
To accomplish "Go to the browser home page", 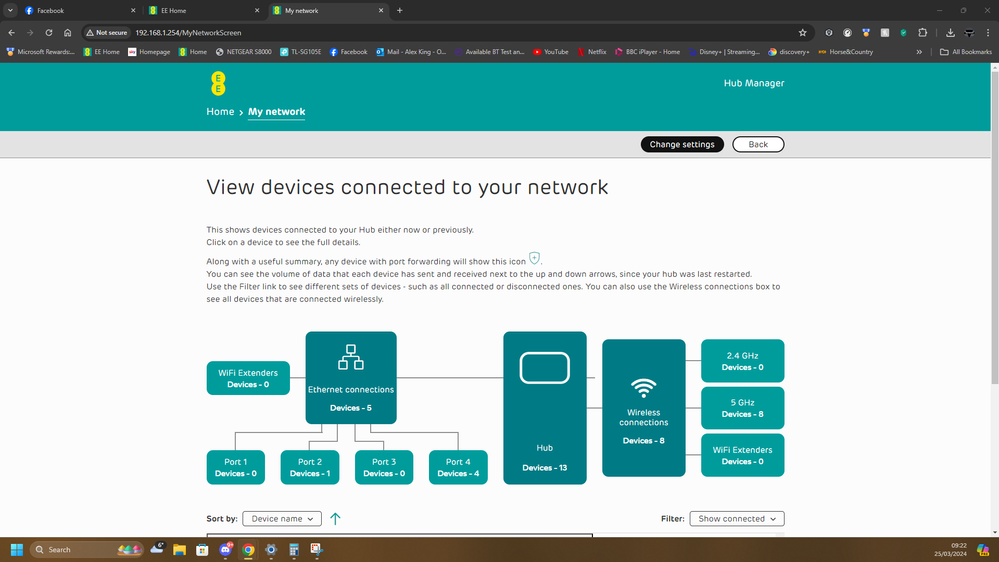I will [68, 32].
